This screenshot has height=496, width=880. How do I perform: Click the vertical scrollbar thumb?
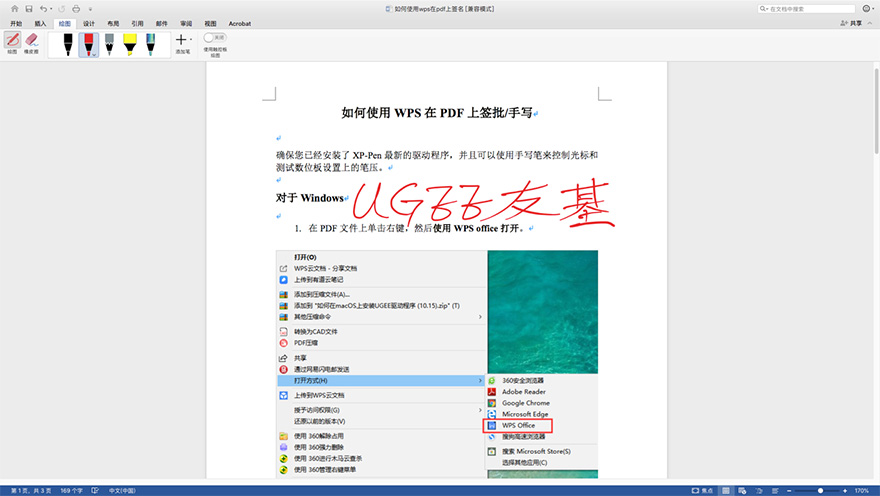[876, 111]
